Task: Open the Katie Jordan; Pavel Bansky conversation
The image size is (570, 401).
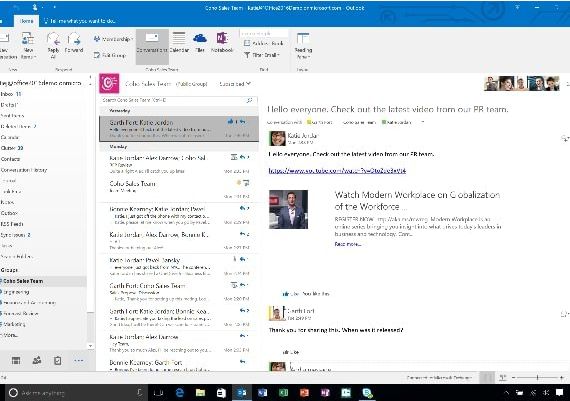Action: (179, 266)
